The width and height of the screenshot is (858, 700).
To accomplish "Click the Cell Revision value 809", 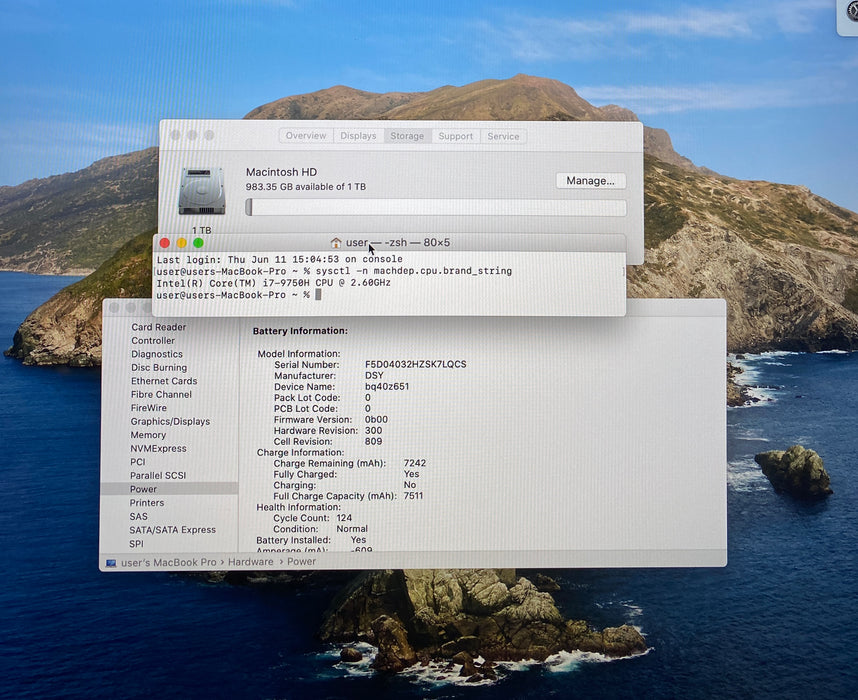I will click(x=374, y=441).
